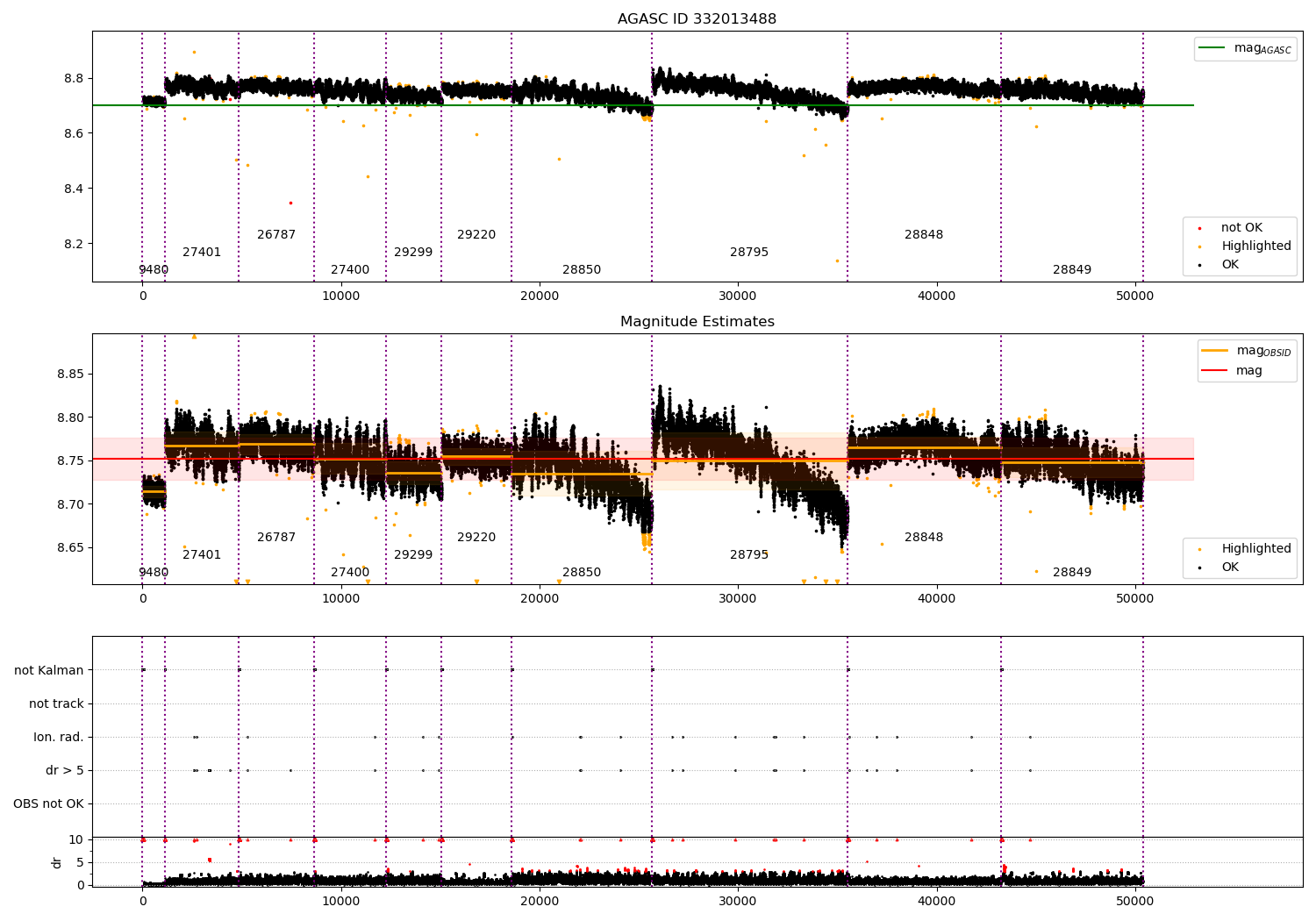Click the orange mag OBSID legend line
Screen dimensions: 1316x921
(1216, 351)
